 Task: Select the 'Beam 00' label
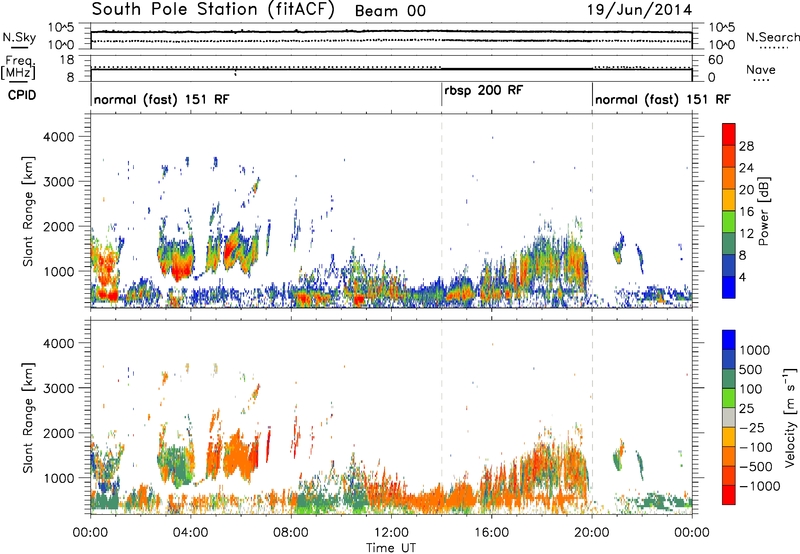[390, 11]
